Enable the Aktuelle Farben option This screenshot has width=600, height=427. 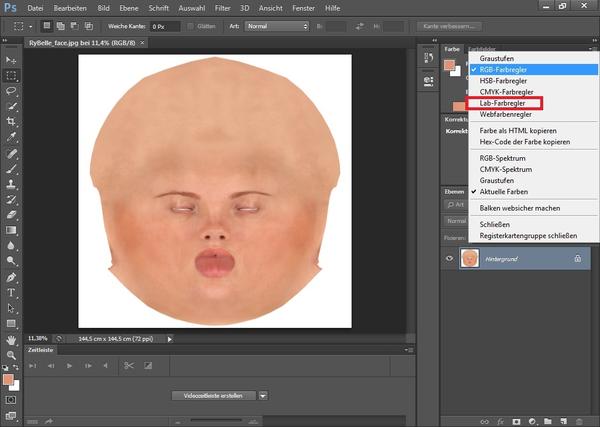(x=505, y=191)
